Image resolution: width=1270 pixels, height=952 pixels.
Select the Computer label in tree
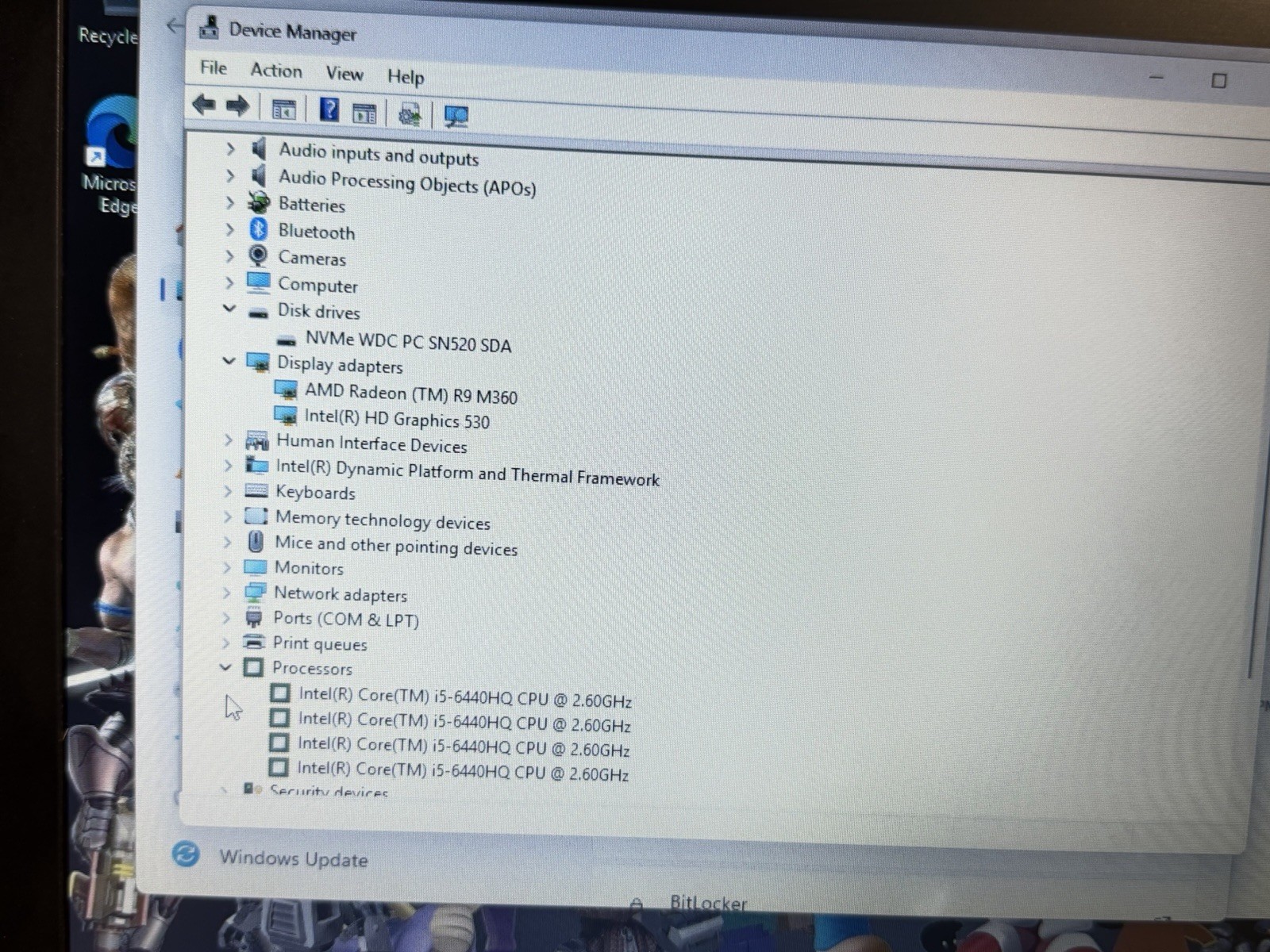(317, 285)
